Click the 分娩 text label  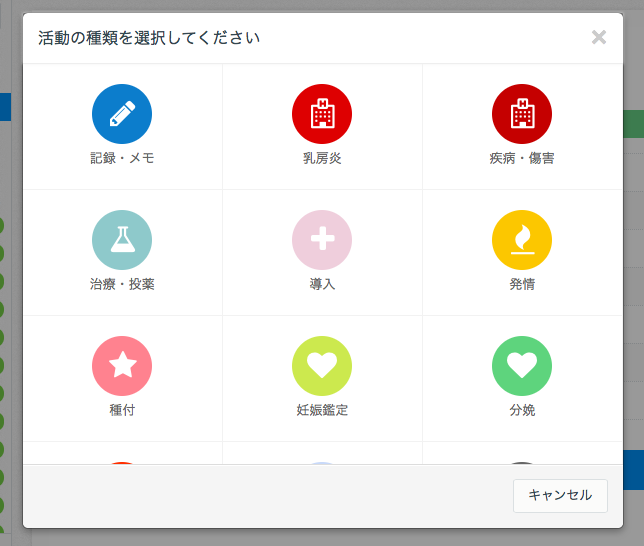tap(522, 410)
